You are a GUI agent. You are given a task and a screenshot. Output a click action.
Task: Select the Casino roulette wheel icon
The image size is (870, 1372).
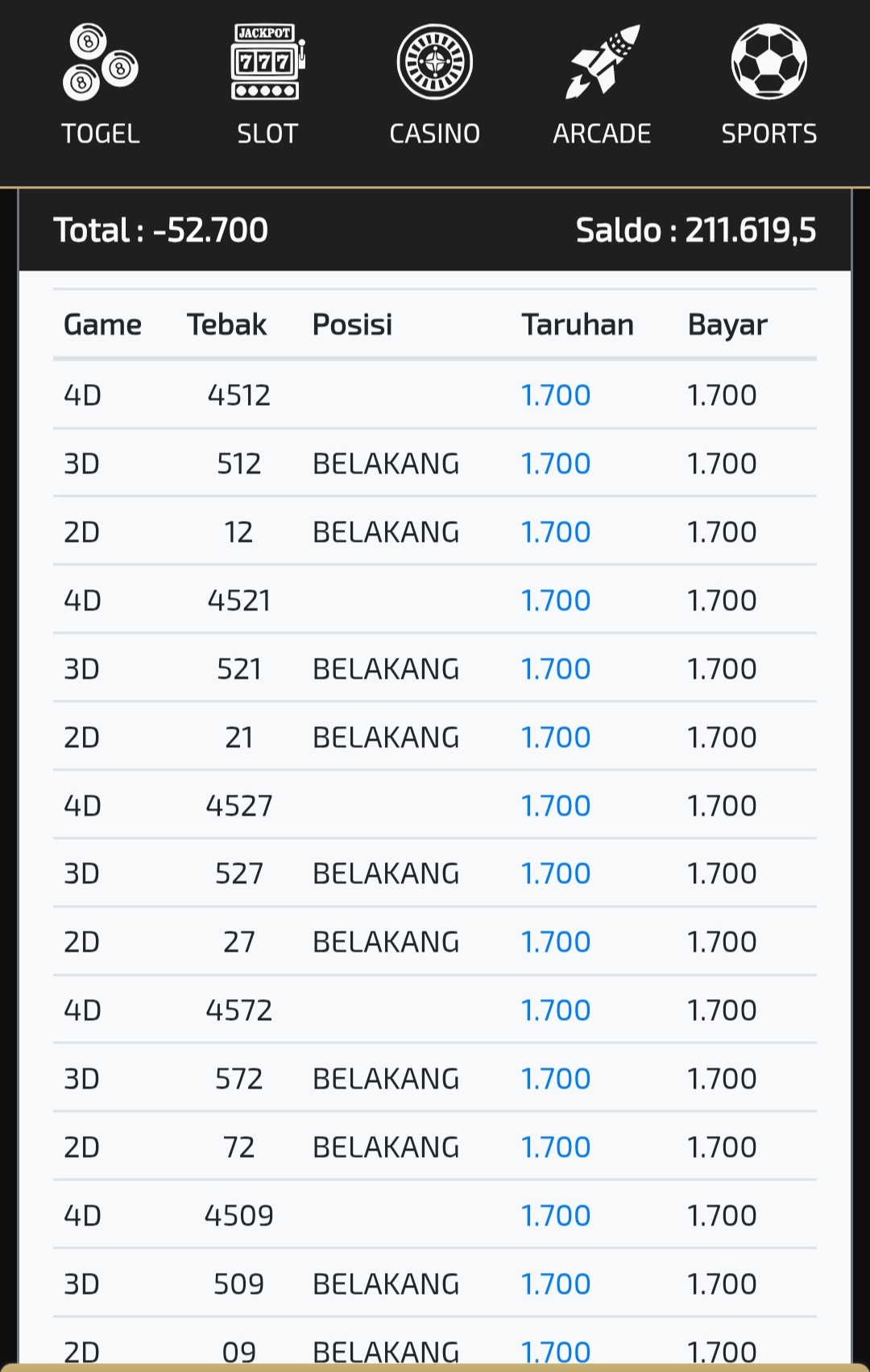coord(435,63)
